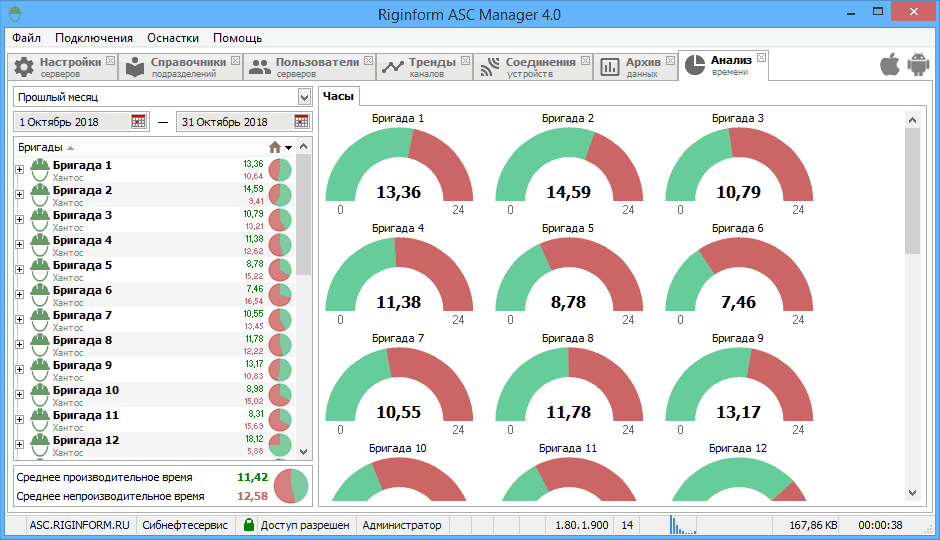Click the Android robot icon
This screenshot has width=940, height=540.
tap(918, 65)
